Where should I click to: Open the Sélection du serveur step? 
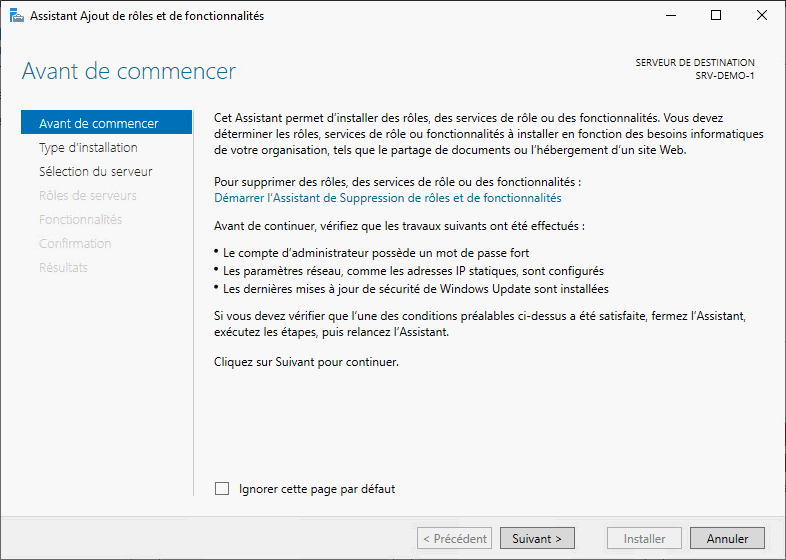[x=95, y=171]
